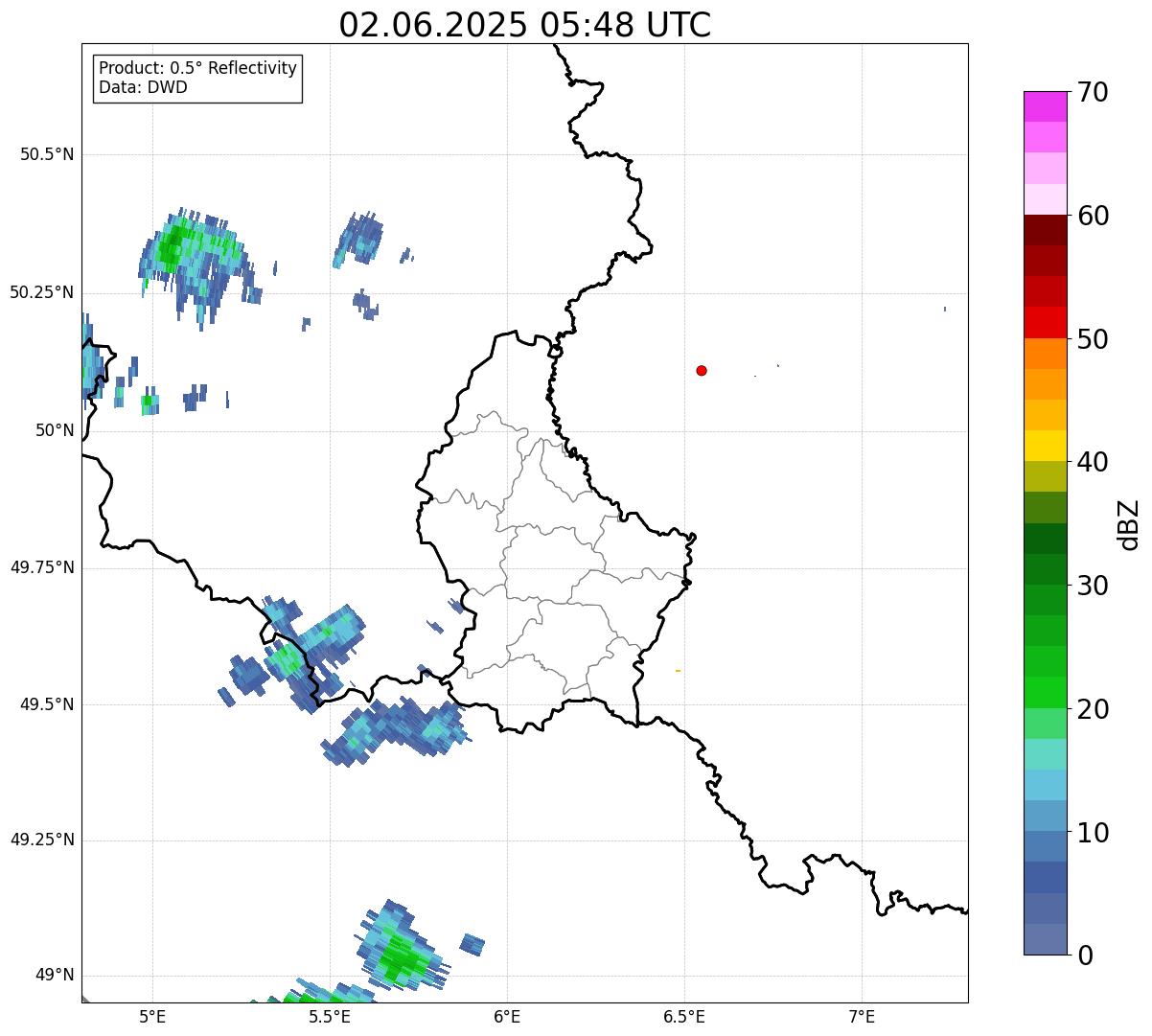
Task: Click the red station marker dot
Action: click(x=702, y=370)
